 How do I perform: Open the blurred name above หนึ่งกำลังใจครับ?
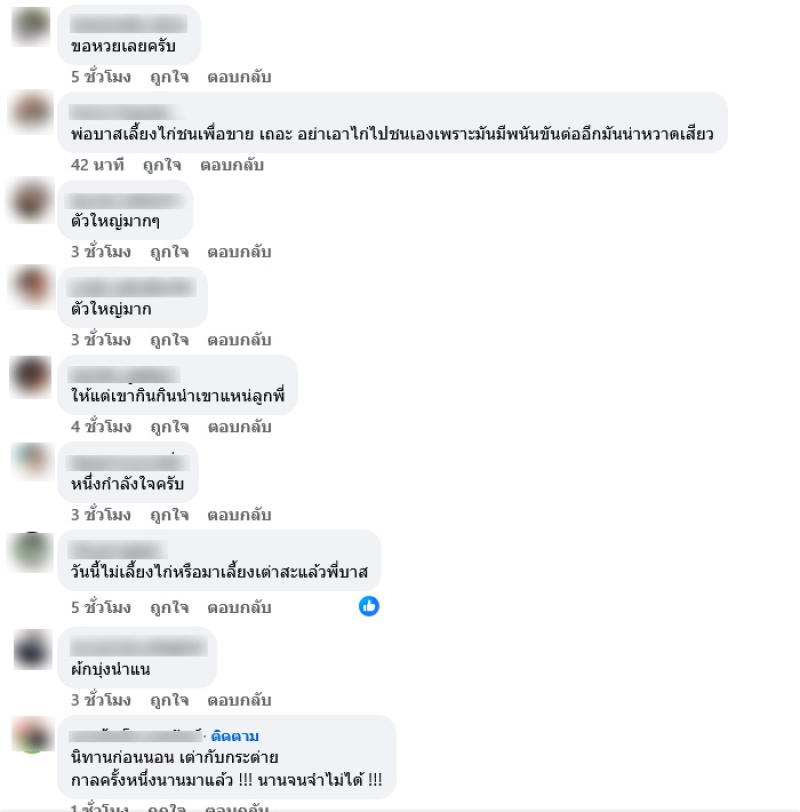tap(128, 462)
